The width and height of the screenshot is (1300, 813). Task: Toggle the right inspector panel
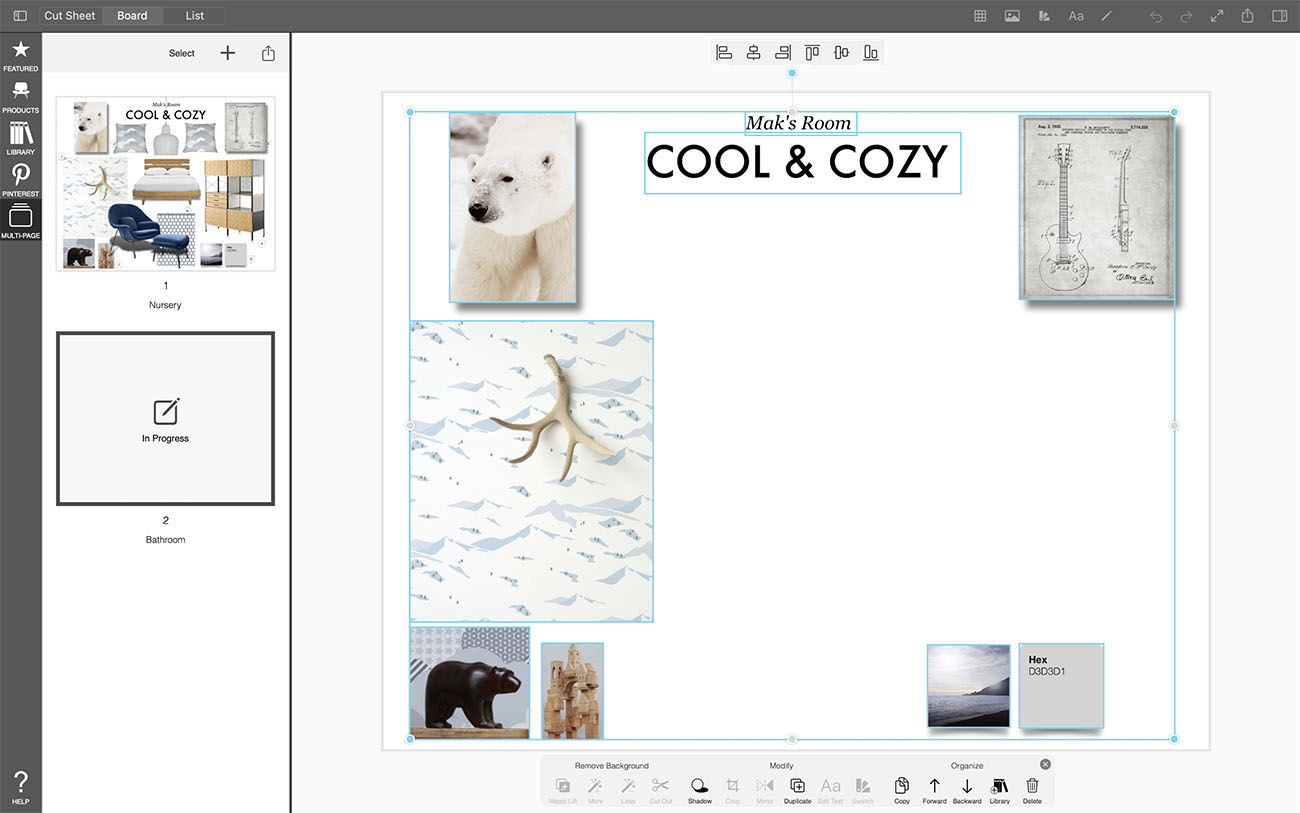pos(1279,16)
